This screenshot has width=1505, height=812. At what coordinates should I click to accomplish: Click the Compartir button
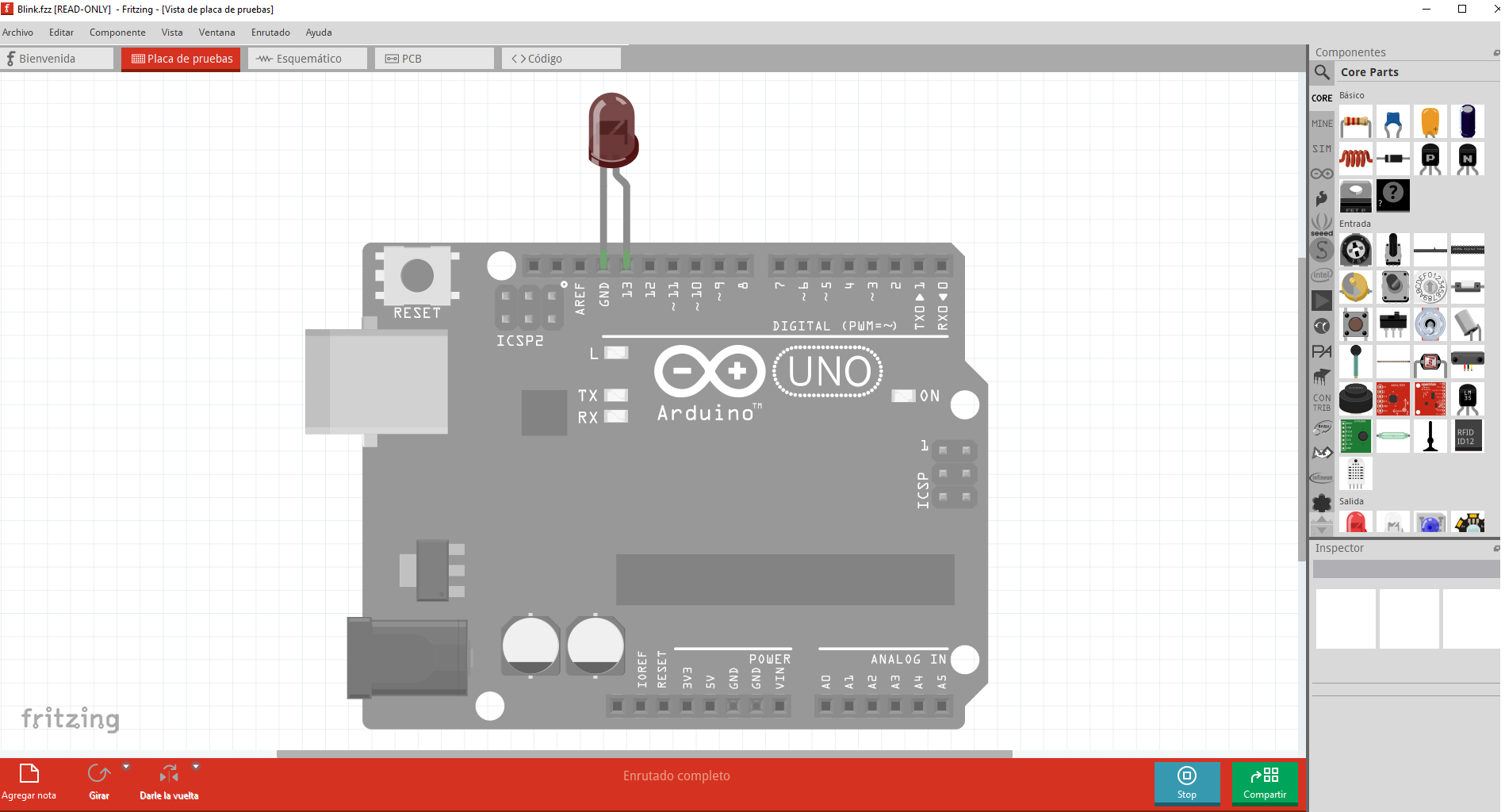[x=1265, y=783]
